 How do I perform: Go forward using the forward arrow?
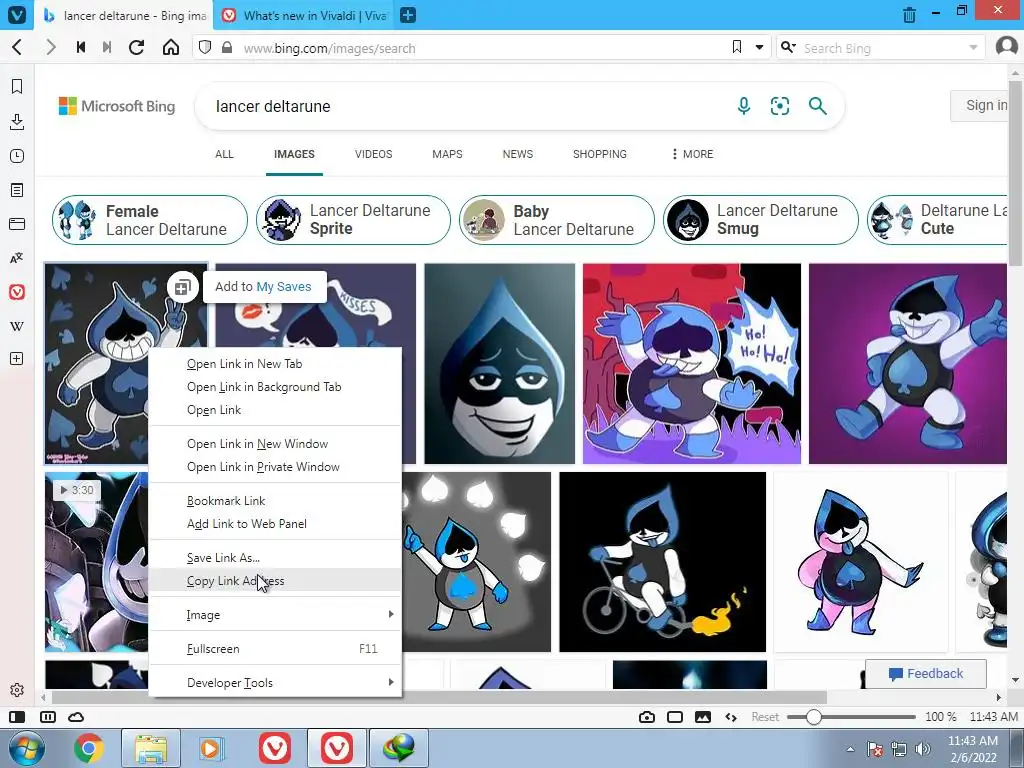coord(50,47)
